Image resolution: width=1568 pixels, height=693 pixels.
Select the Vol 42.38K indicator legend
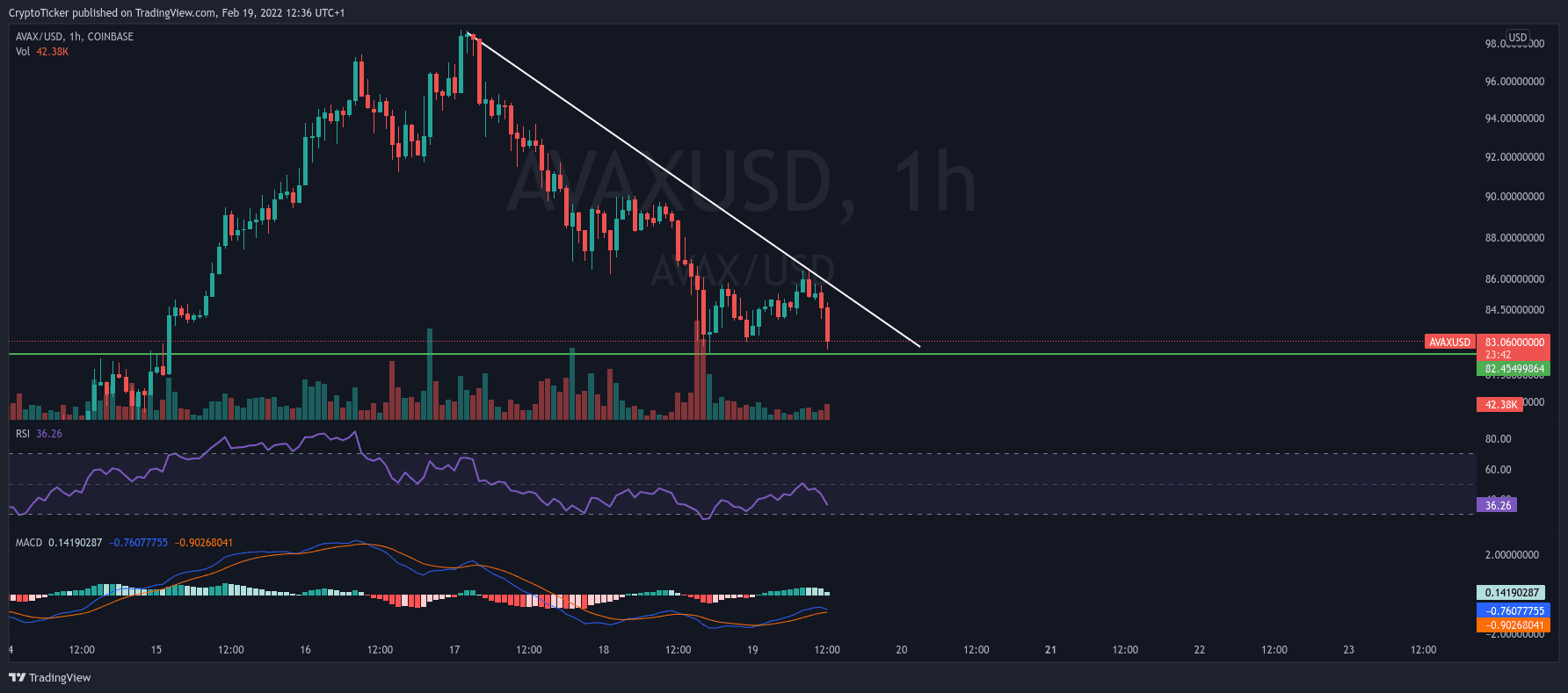point(41,52)
